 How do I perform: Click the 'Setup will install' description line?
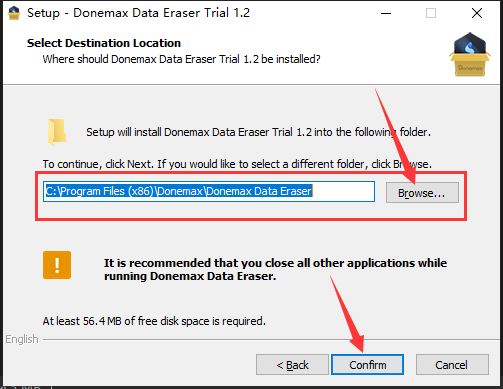point(258,132)
